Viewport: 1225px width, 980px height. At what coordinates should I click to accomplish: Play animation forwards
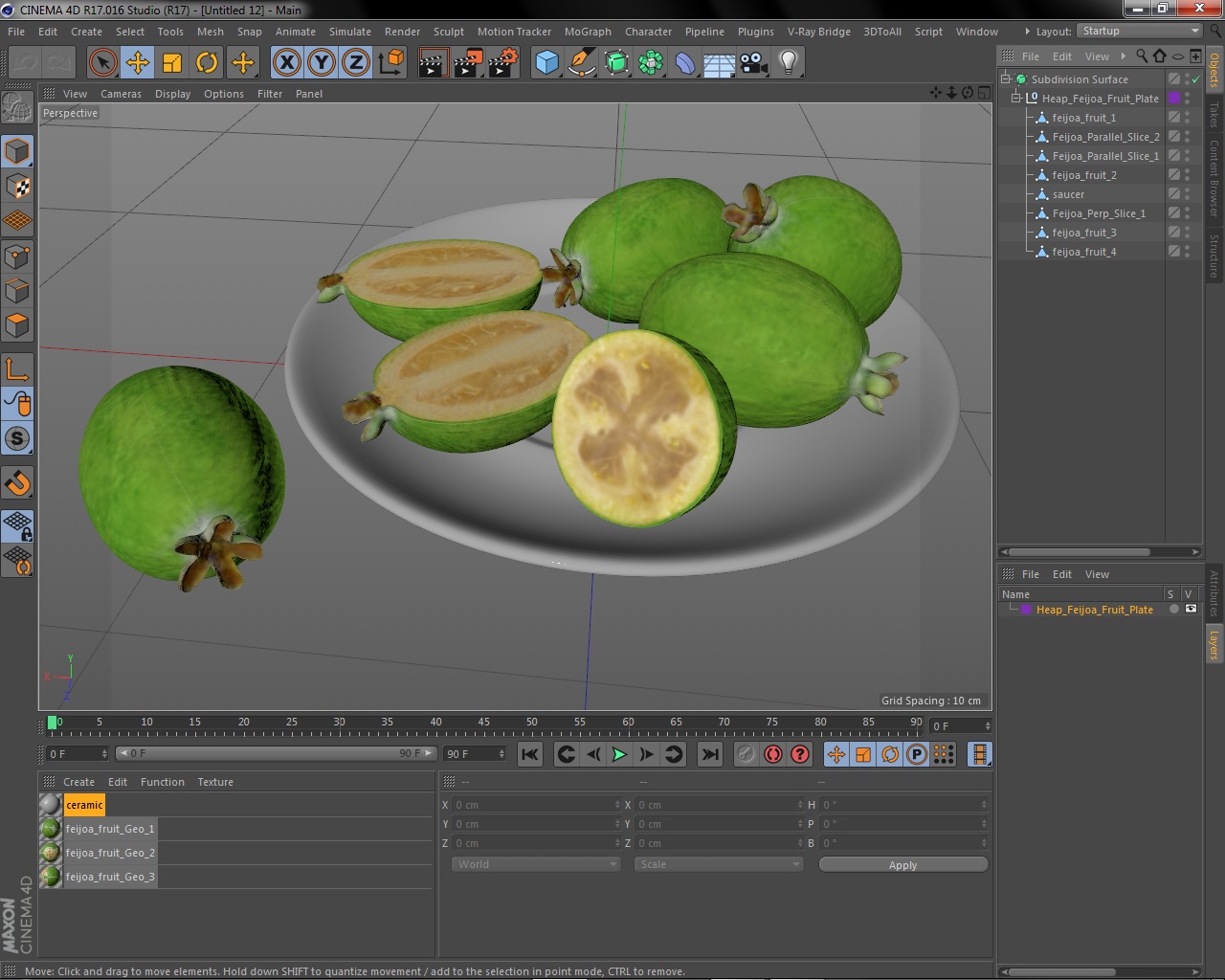619,754
